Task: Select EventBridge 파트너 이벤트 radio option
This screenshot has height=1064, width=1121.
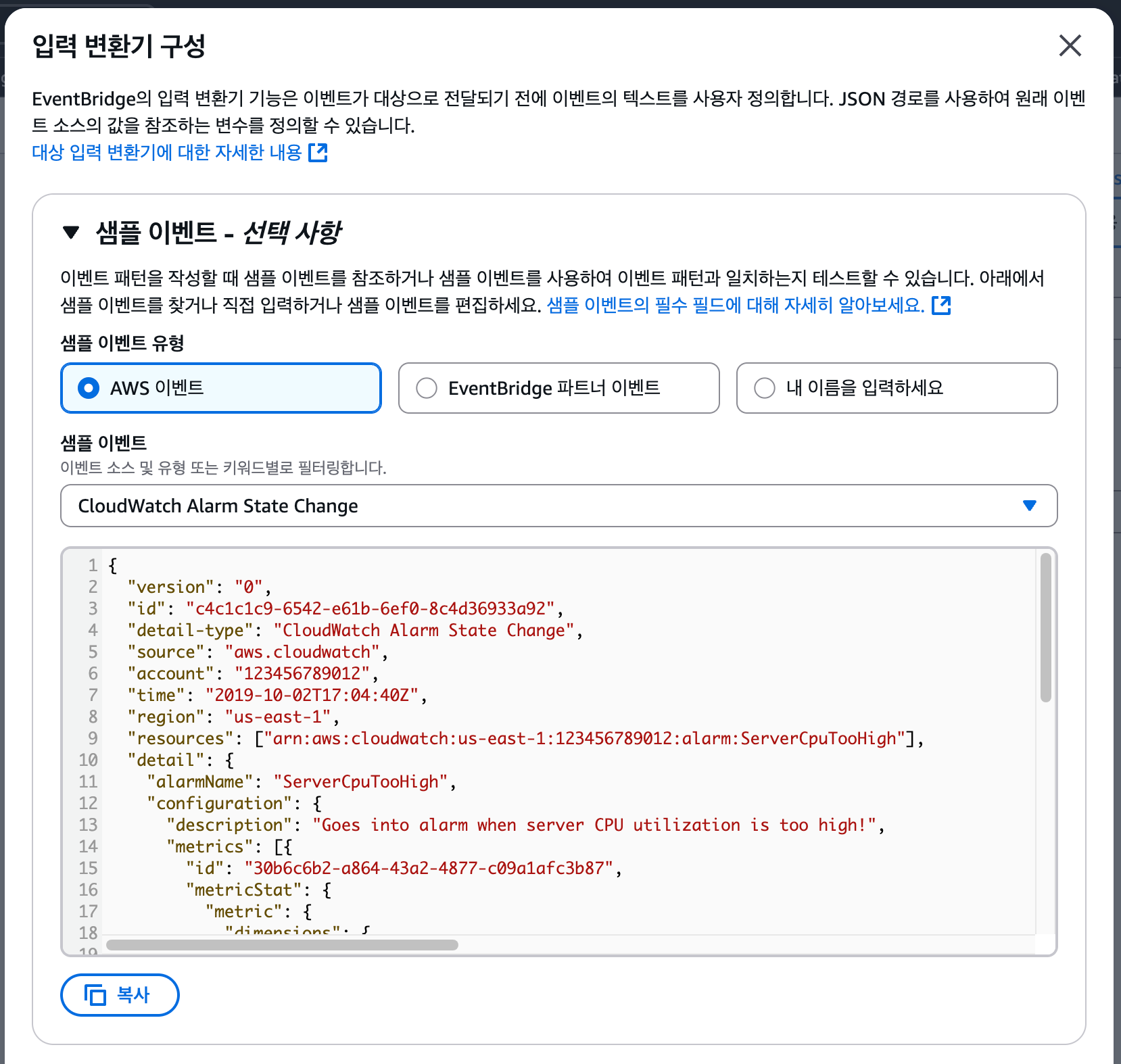Action: 559,388
